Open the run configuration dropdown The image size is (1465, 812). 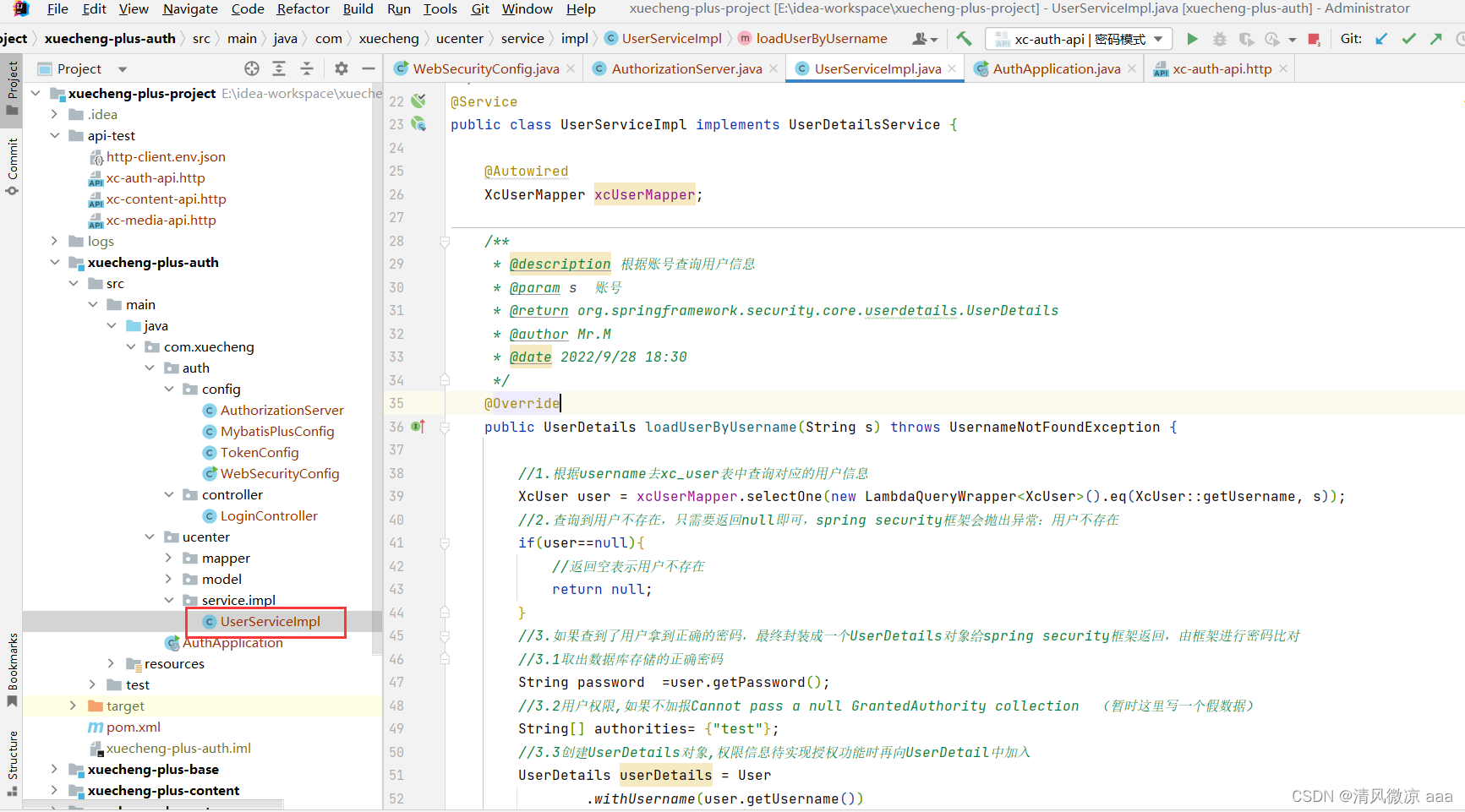(1079, 39)
